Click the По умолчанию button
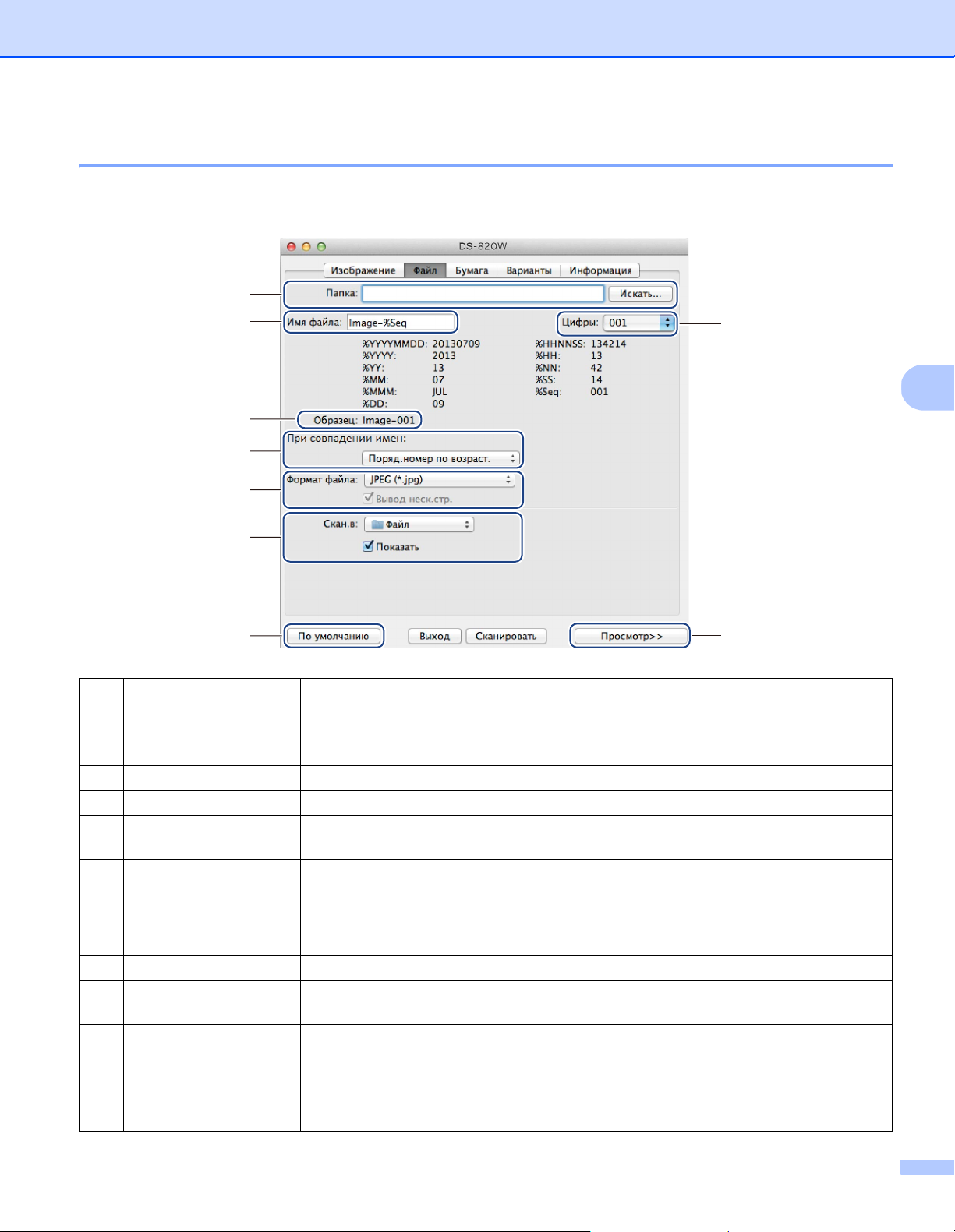The width and height of the screenshot is (955, 1232). (x=334, y=636)
